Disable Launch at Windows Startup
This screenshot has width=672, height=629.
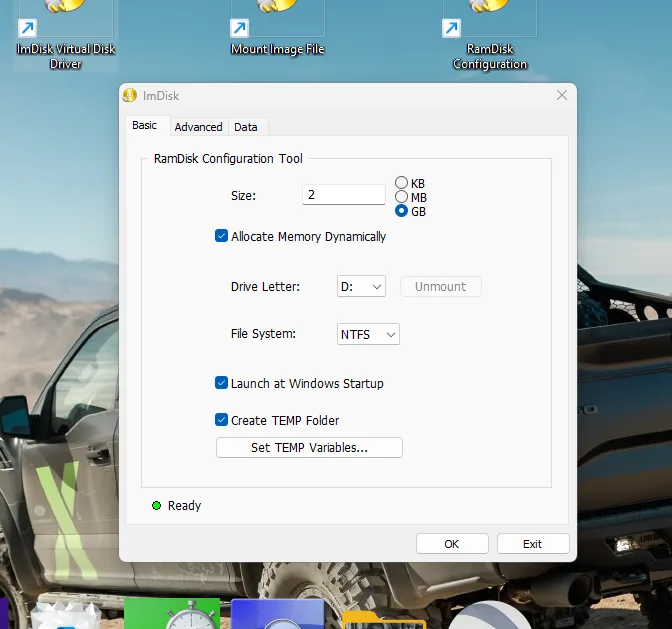pos(222,383)
